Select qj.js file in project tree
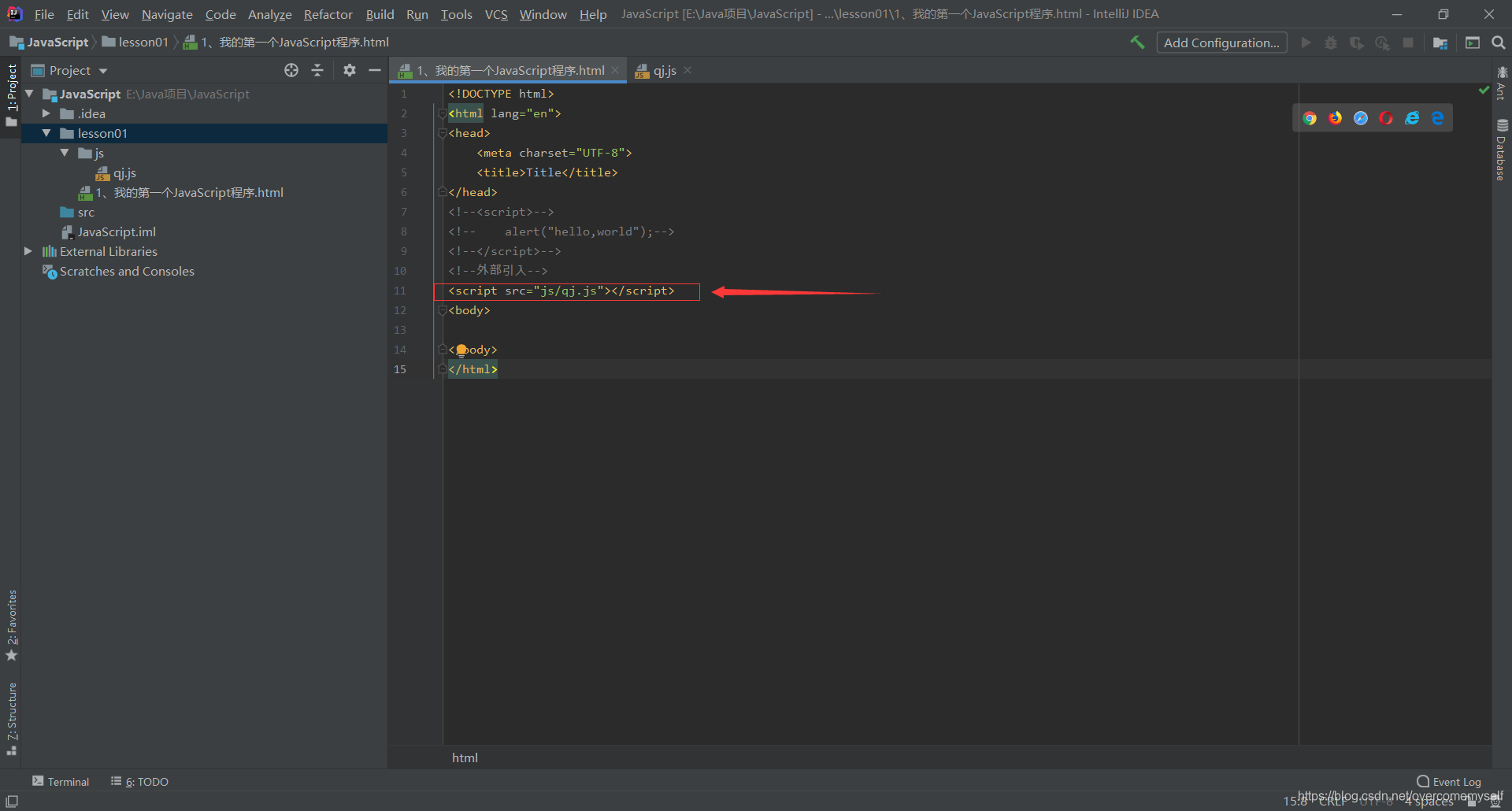Viewport: 1512px width, 811px height. 116,172
